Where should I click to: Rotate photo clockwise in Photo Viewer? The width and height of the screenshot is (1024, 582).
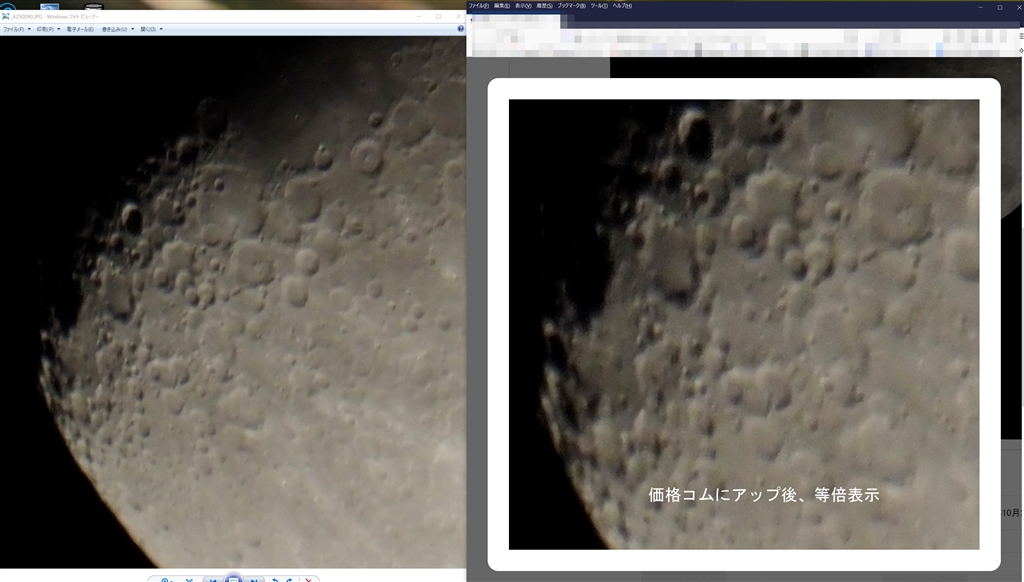pyautogui.click(x=289, y=580)
